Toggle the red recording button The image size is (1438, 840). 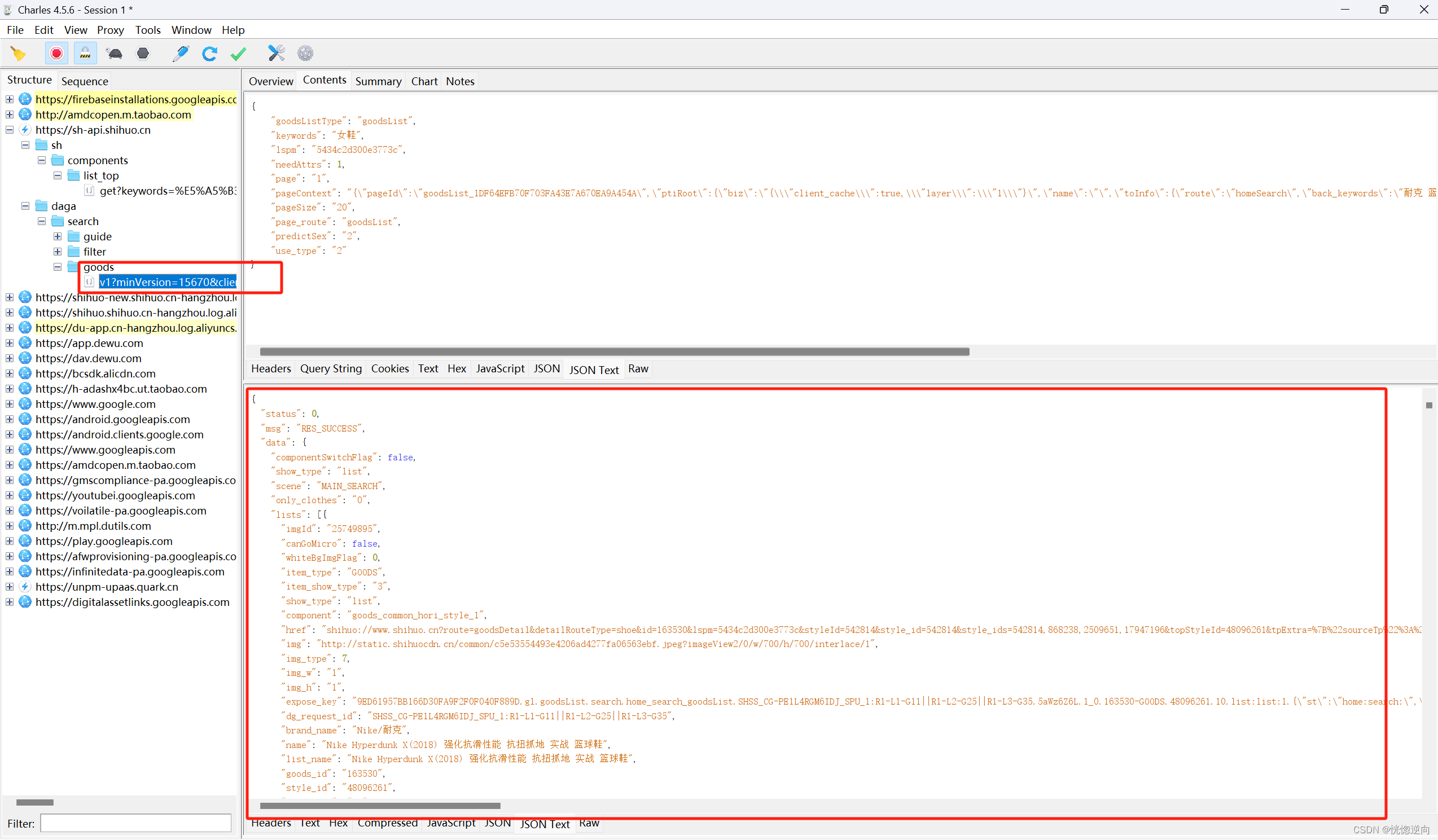[56, 54]
